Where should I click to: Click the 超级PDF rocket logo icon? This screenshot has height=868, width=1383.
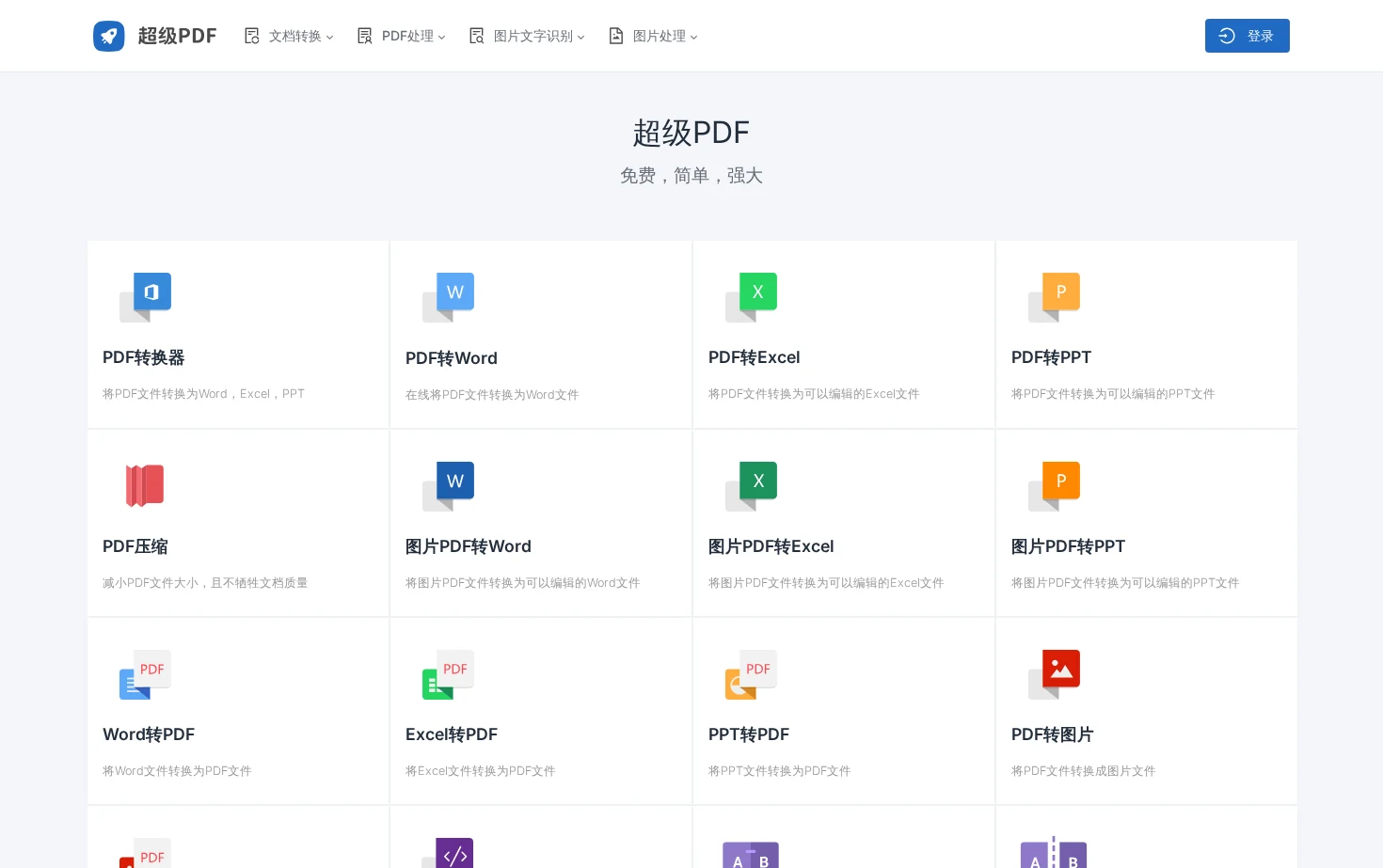point(109,36)
